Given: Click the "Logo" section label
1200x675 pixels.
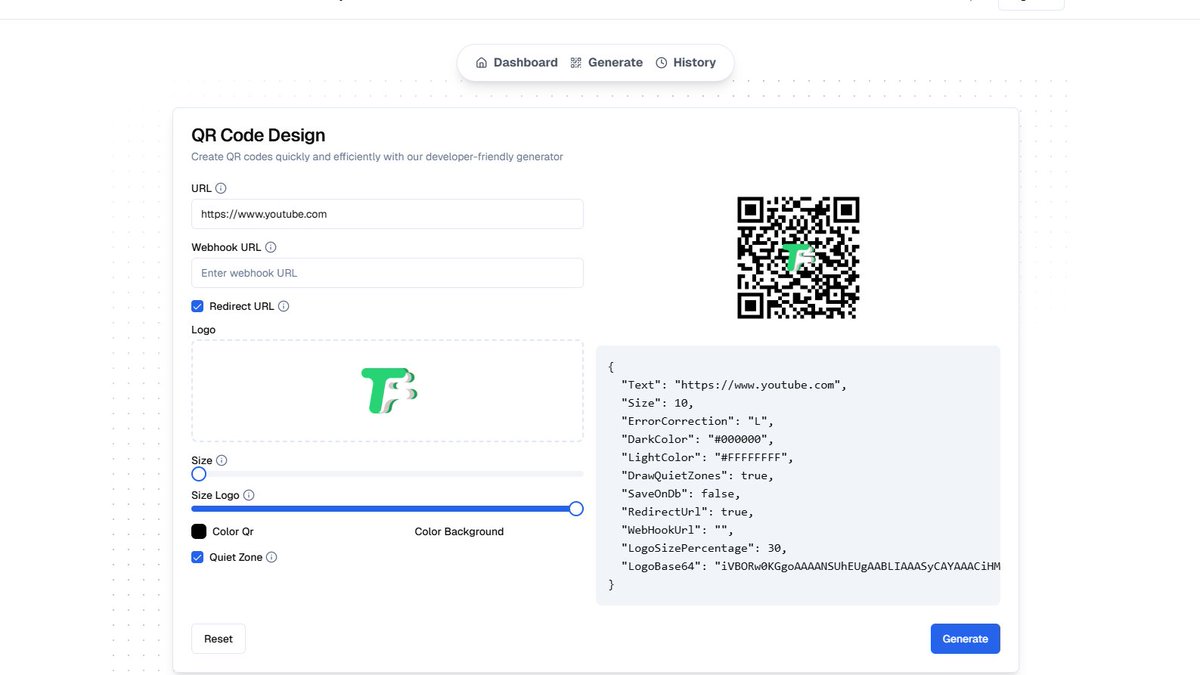Looking at the screenshot, I should 203,329.
